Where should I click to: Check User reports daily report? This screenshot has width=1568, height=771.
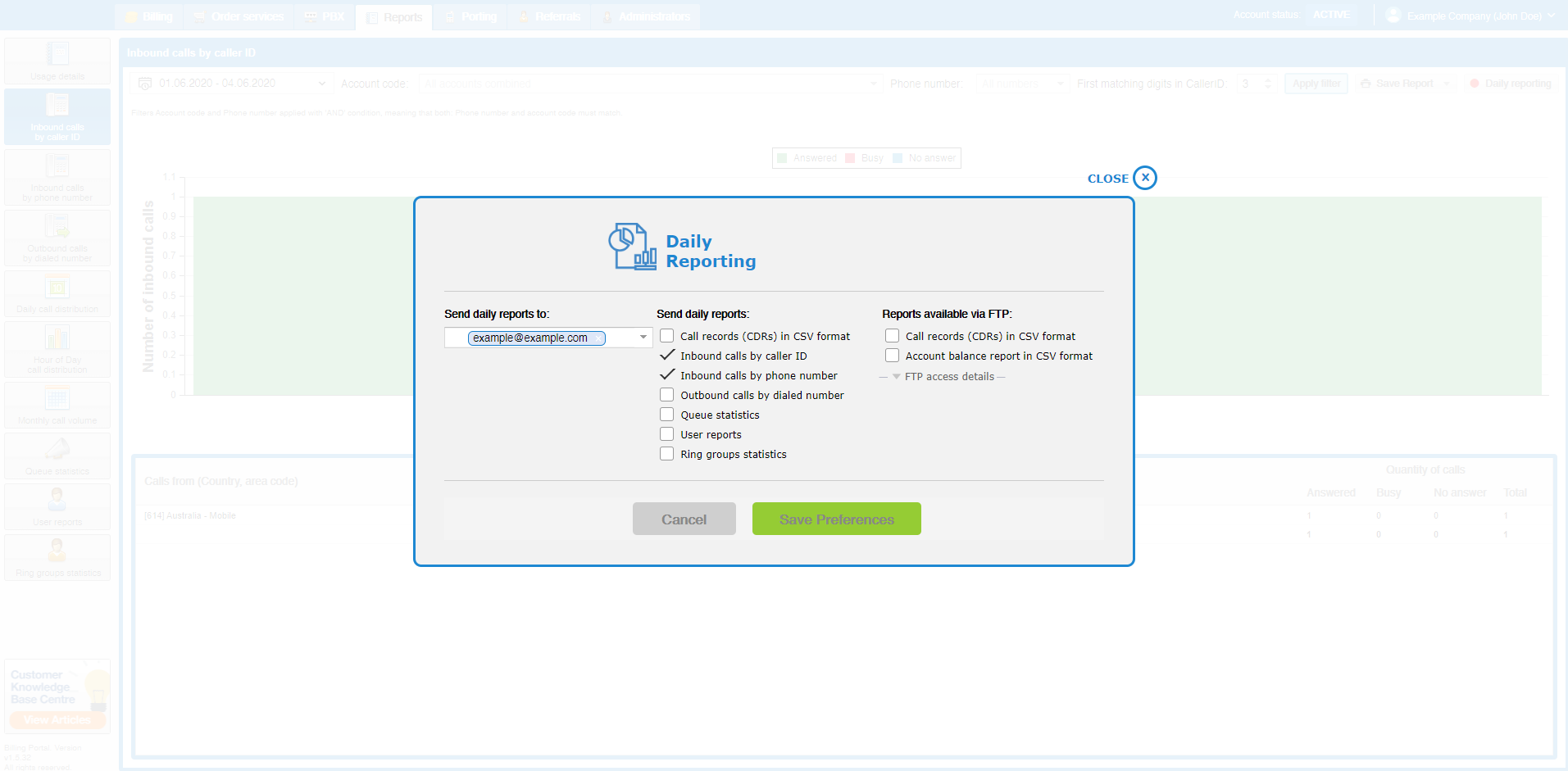[667, 434]
